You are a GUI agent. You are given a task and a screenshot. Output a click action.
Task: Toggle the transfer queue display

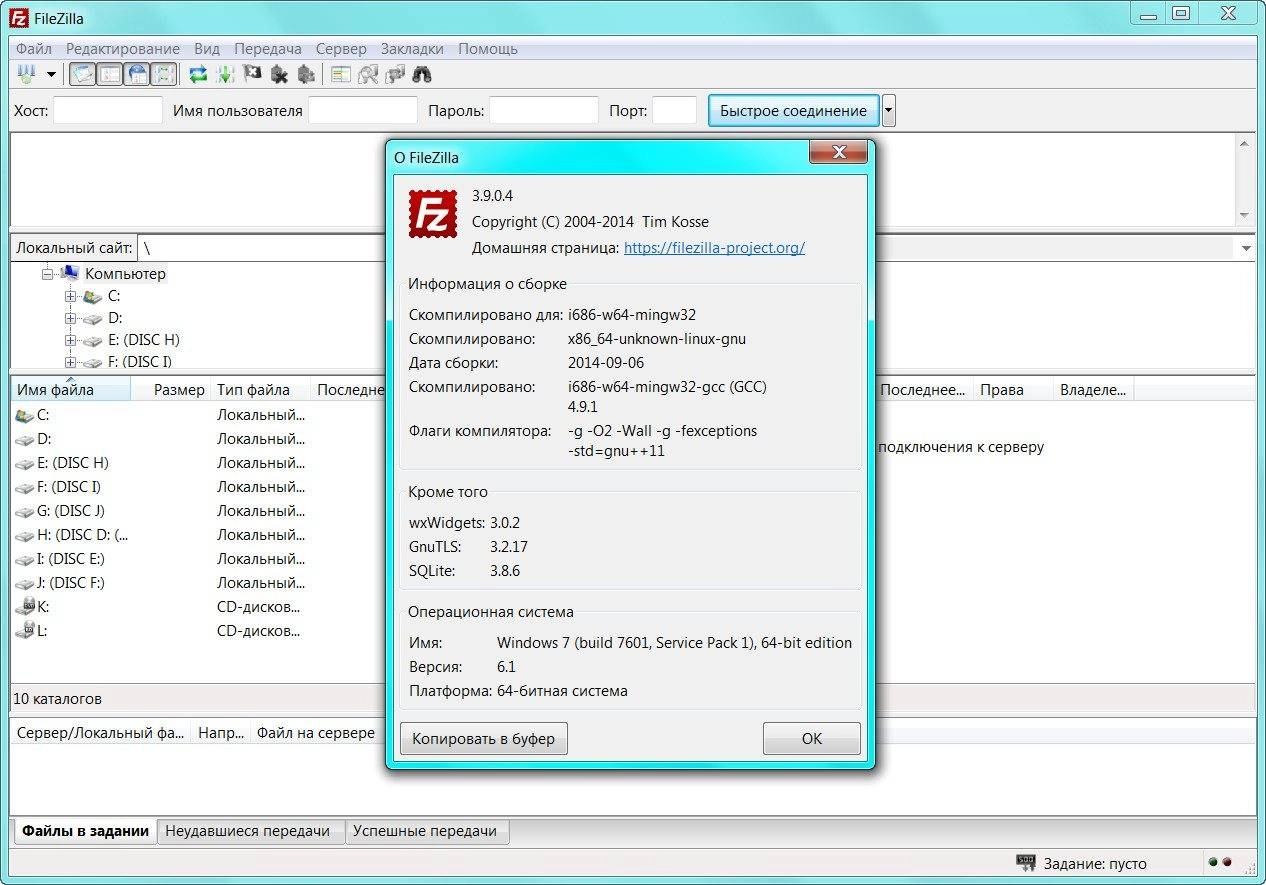pyautogui.click(x=164, y=74)
